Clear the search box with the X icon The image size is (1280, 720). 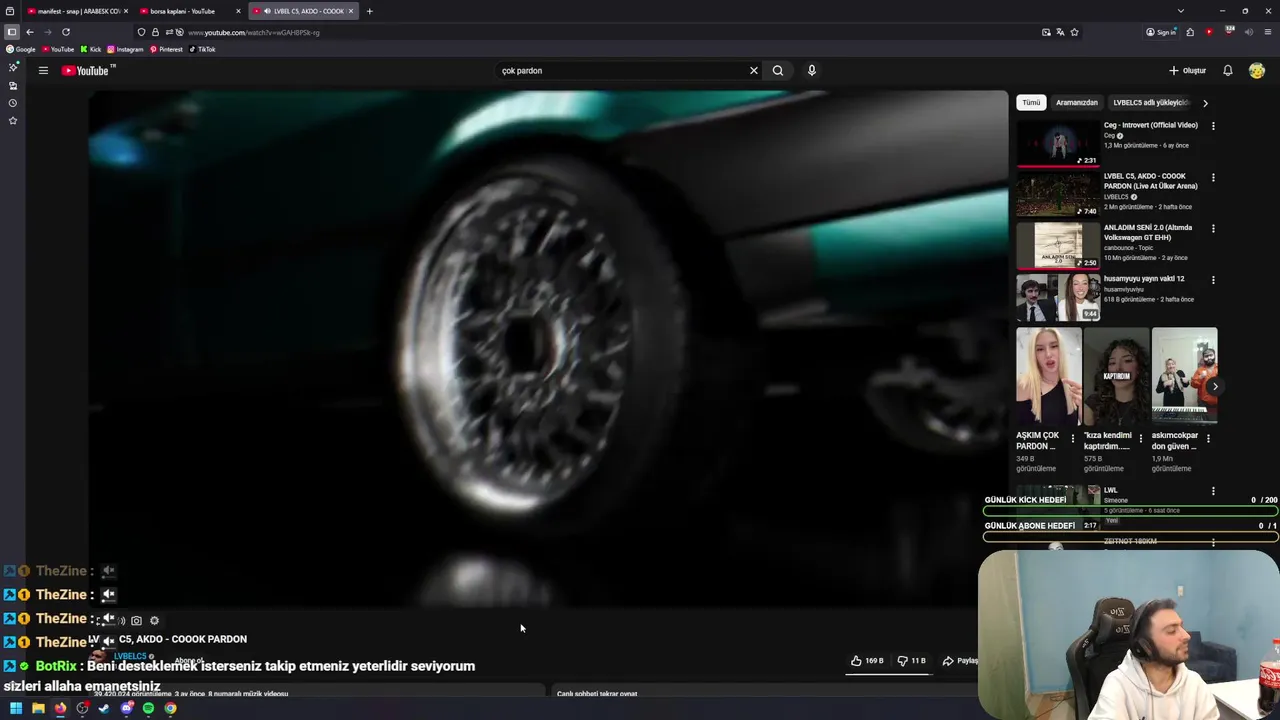point(754,70)
